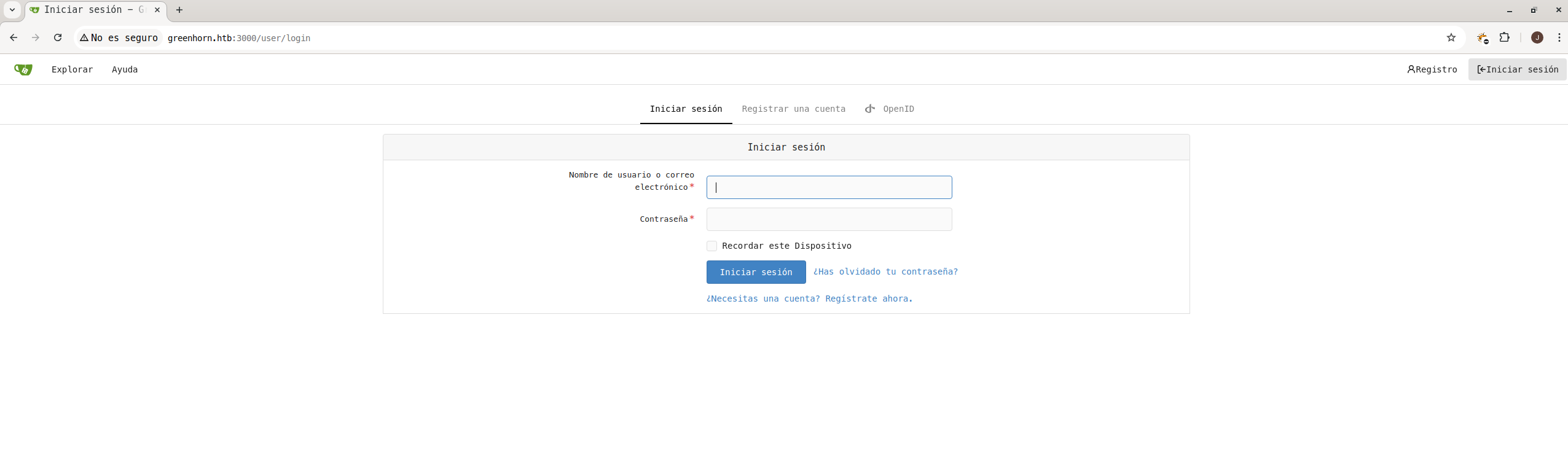
Task: Open the Extensions puzzle piece icon
Action: pos(1504,37)
